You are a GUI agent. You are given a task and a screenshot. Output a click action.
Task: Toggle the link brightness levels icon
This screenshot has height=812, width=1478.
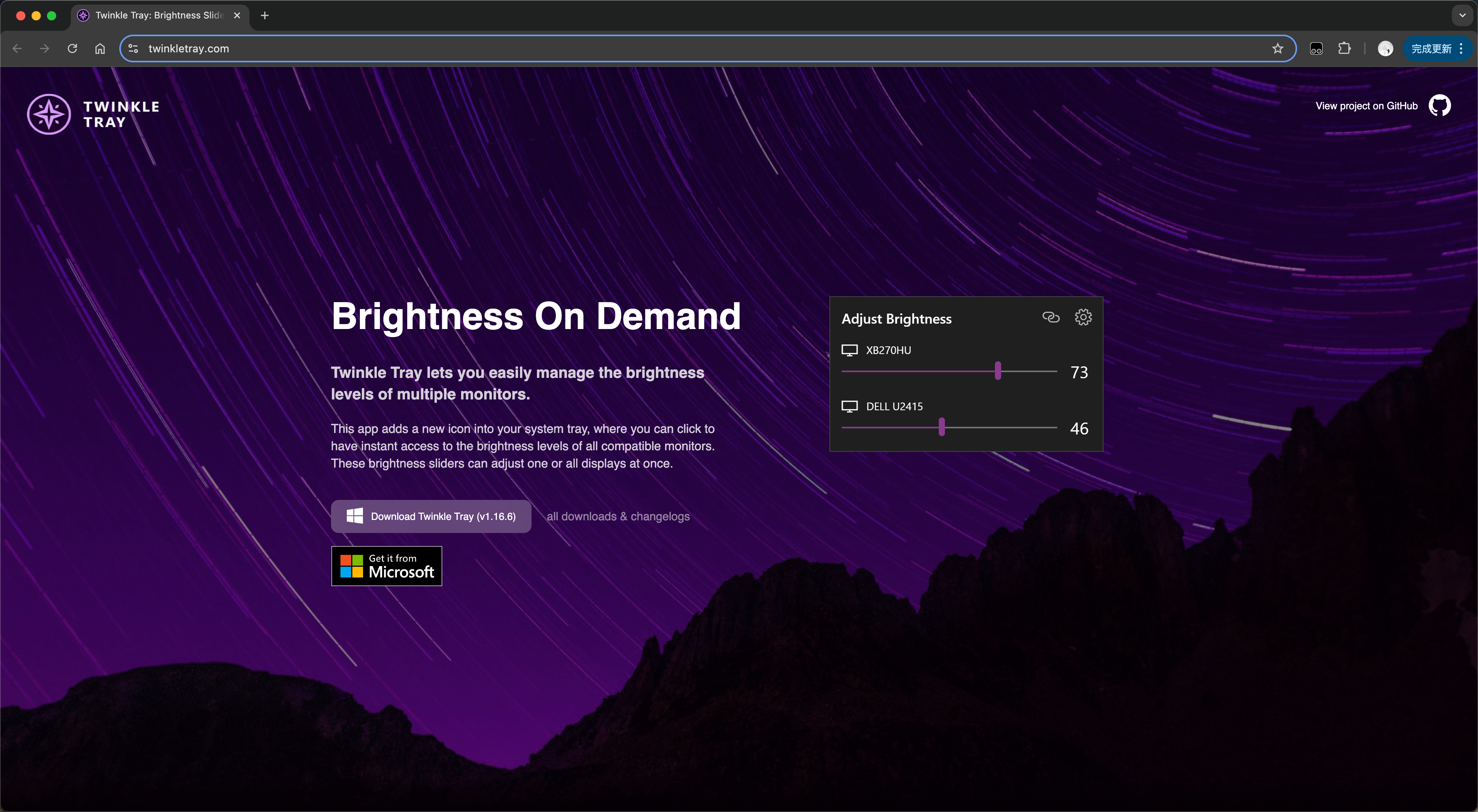(1050, 317)
